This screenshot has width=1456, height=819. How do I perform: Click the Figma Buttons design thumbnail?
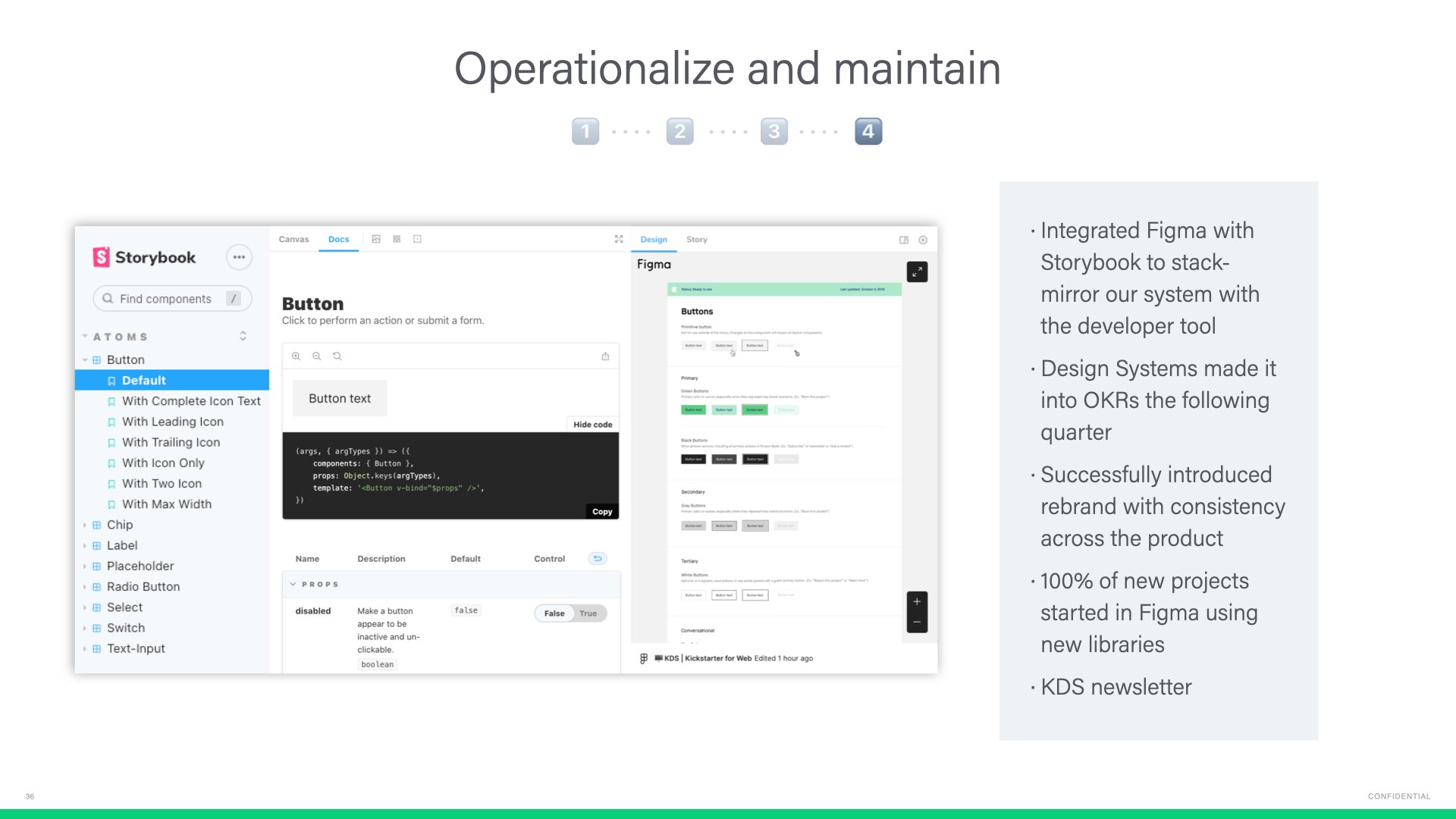click(x=784, y=463)
